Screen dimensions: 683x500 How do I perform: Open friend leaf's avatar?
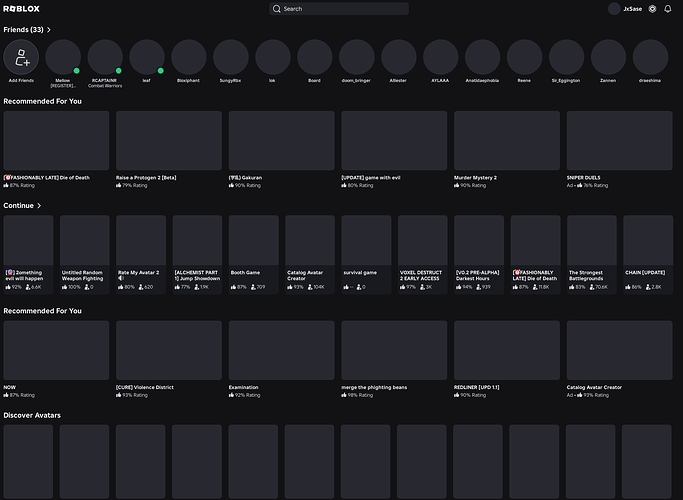[x=147, y=57]
